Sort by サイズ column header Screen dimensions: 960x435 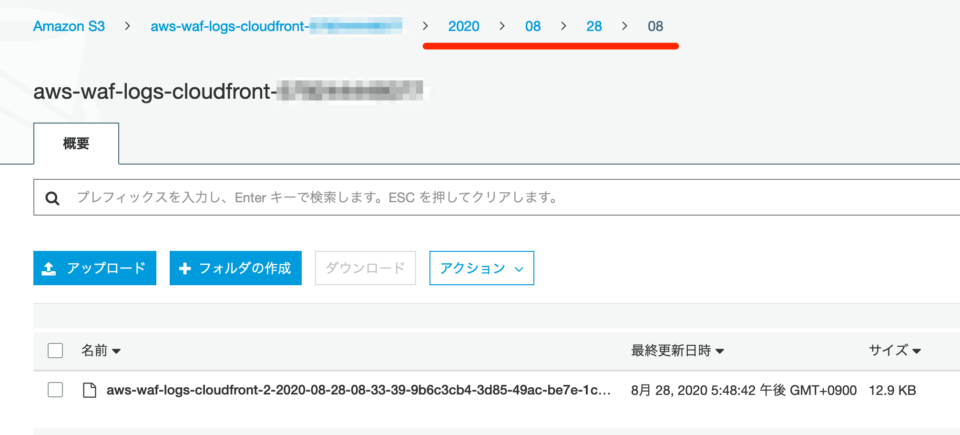point(895,351)
